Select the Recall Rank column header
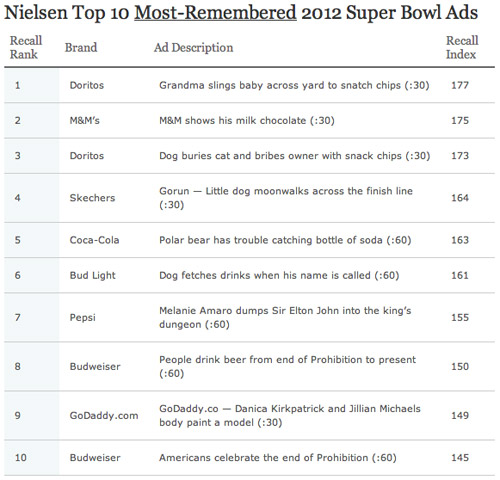The width and height of the screenshot is (500, 480). (26, 47)
